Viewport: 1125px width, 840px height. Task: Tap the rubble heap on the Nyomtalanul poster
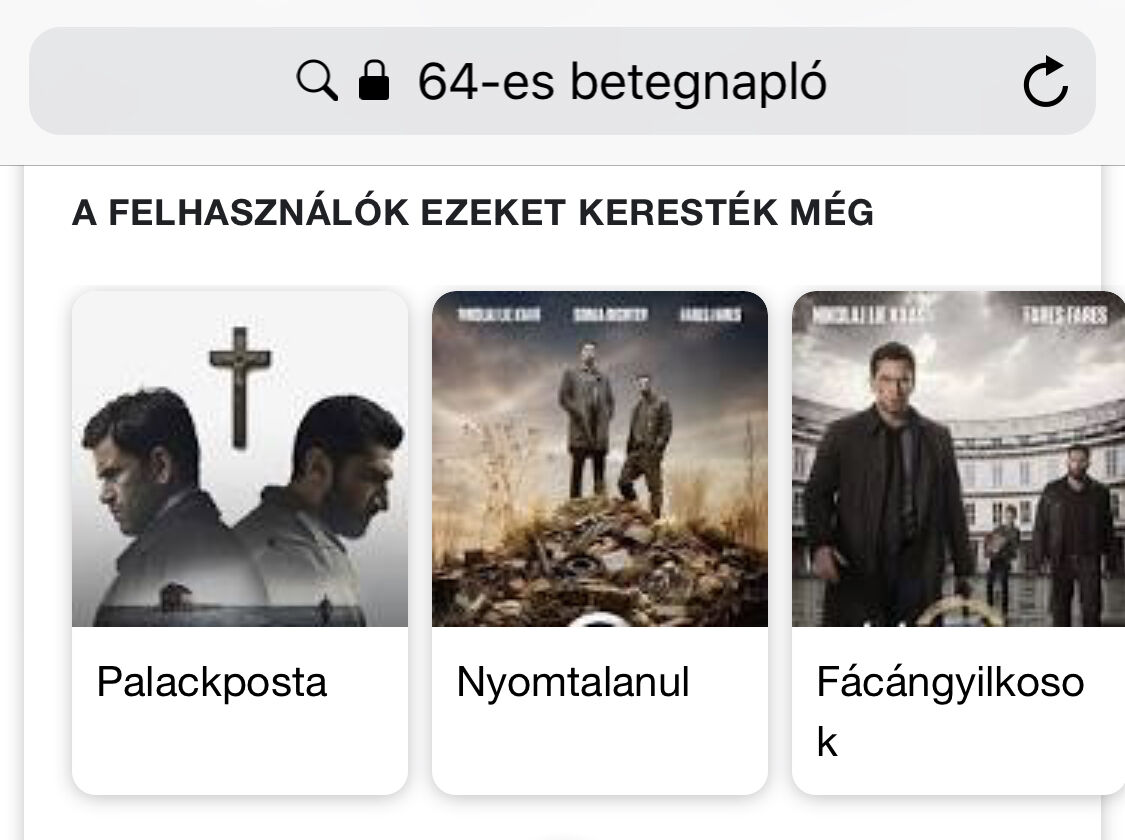coord(600,560)
